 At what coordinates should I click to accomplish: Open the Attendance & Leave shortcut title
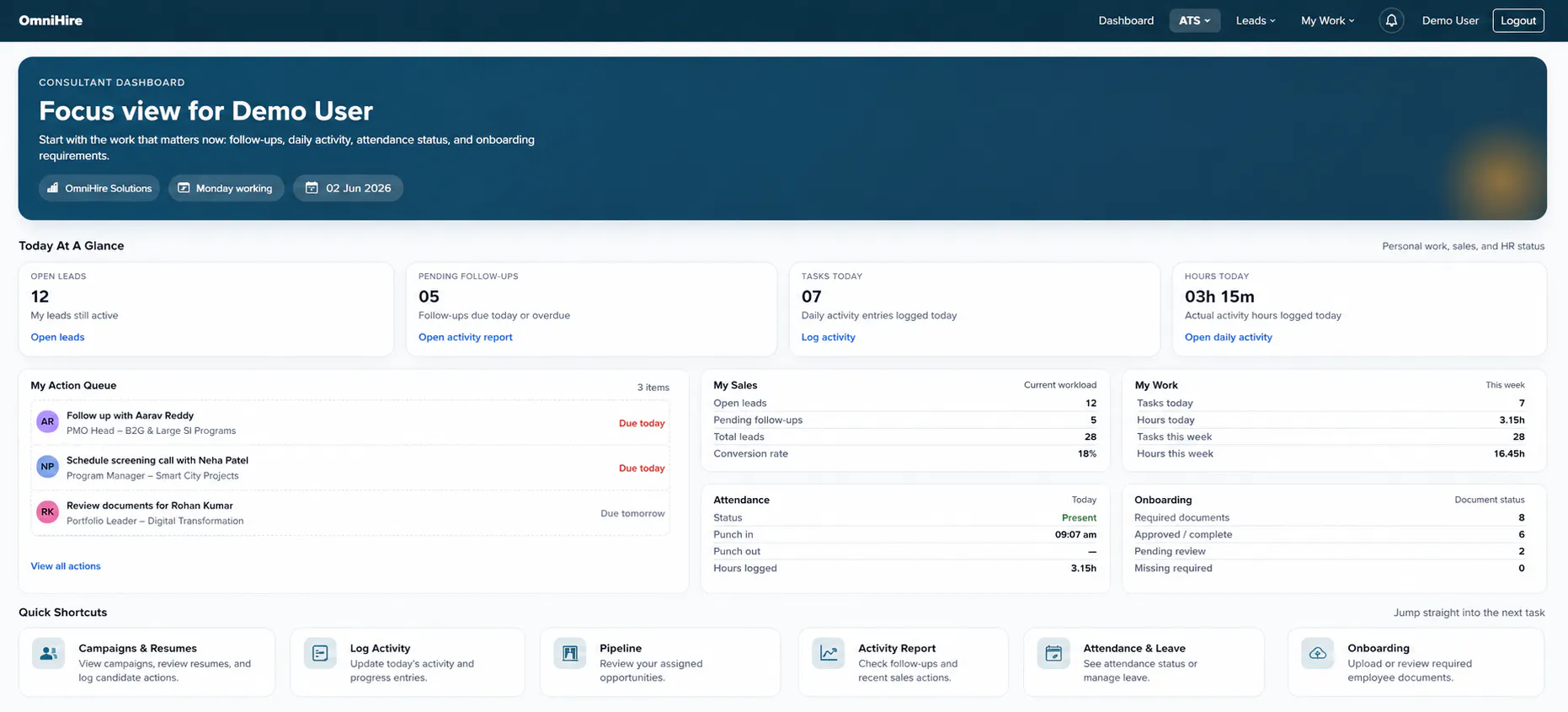[1133, 648]
